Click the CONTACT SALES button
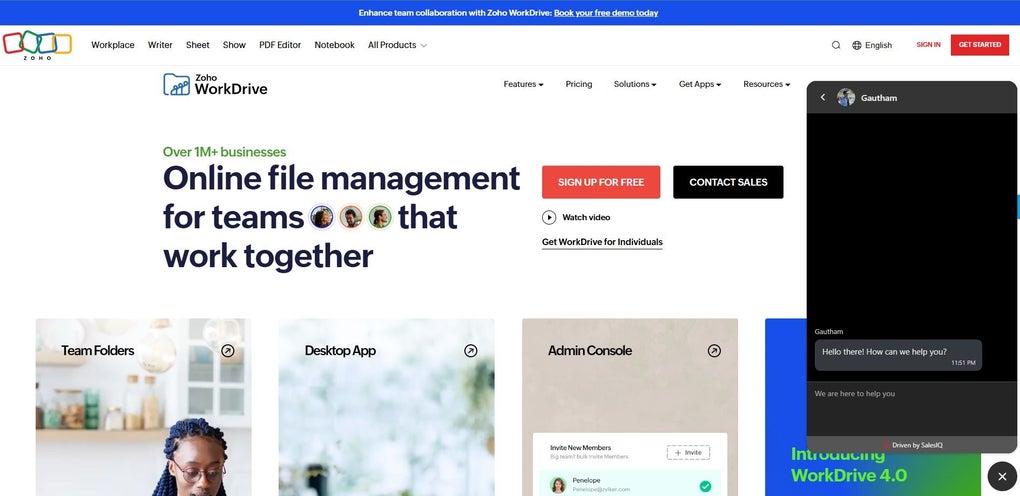The width and height of the screenshot is (1020, 496). pyautogui.click(x=728, y=182)
